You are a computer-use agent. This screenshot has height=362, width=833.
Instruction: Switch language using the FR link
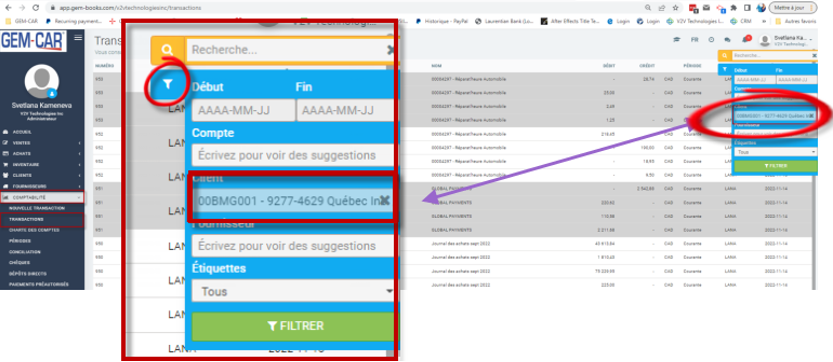(x=694, y=40)
